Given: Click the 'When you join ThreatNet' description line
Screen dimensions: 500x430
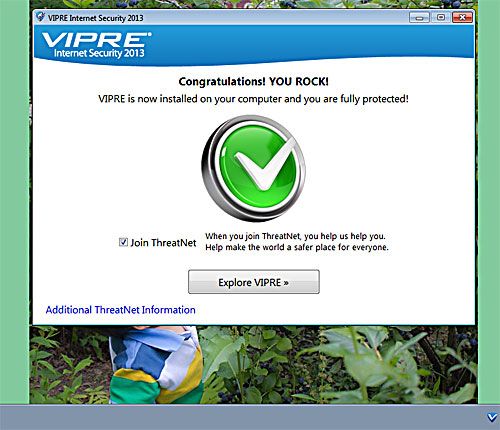Looking at the screenshot, I should click(x=295, y=236).
